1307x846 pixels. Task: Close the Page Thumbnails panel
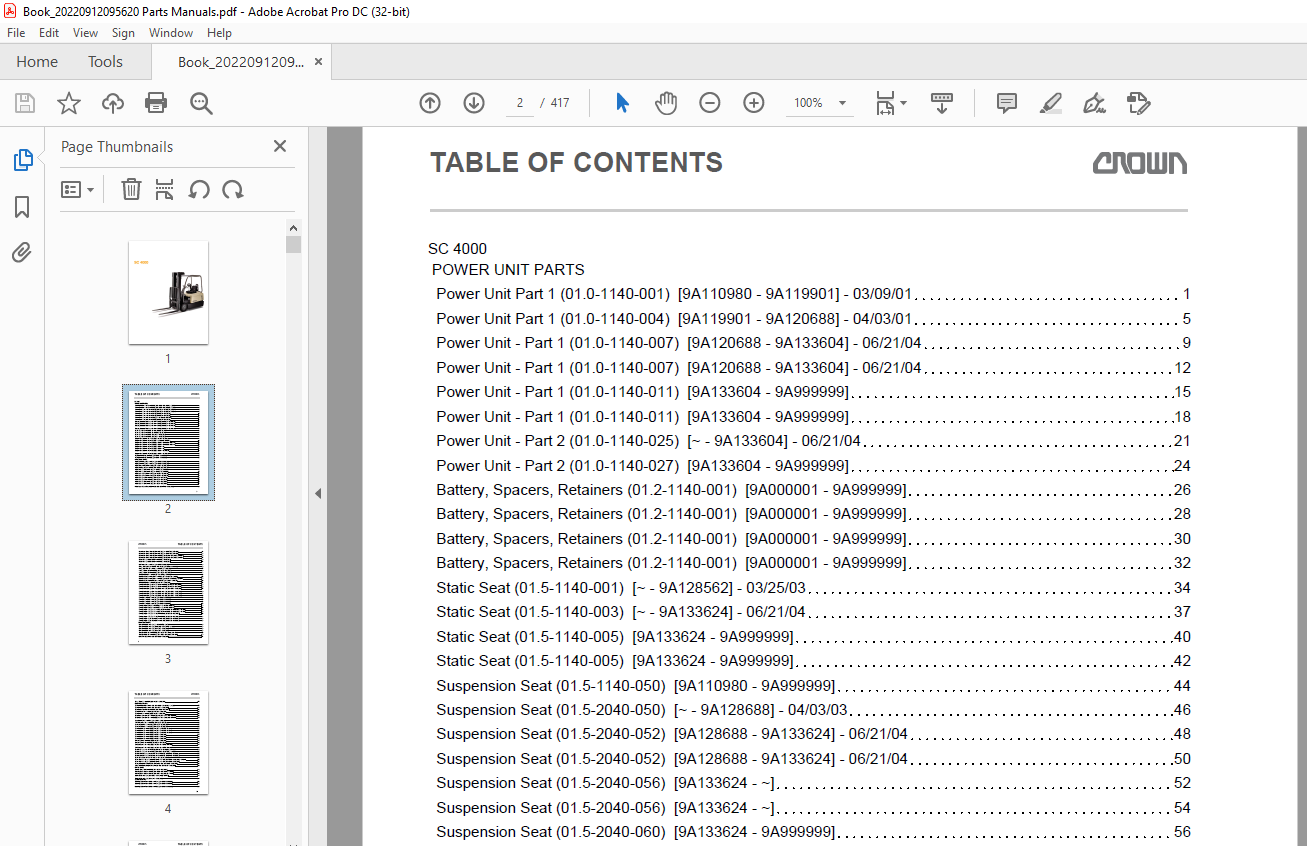pyautogui.click(x=280, y=146)
